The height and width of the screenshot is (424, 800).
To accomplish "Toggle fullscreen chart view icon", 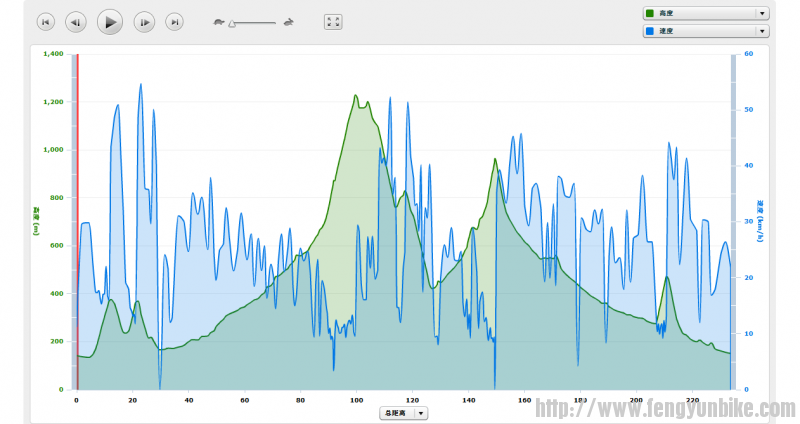I will (x=333, y=21).
